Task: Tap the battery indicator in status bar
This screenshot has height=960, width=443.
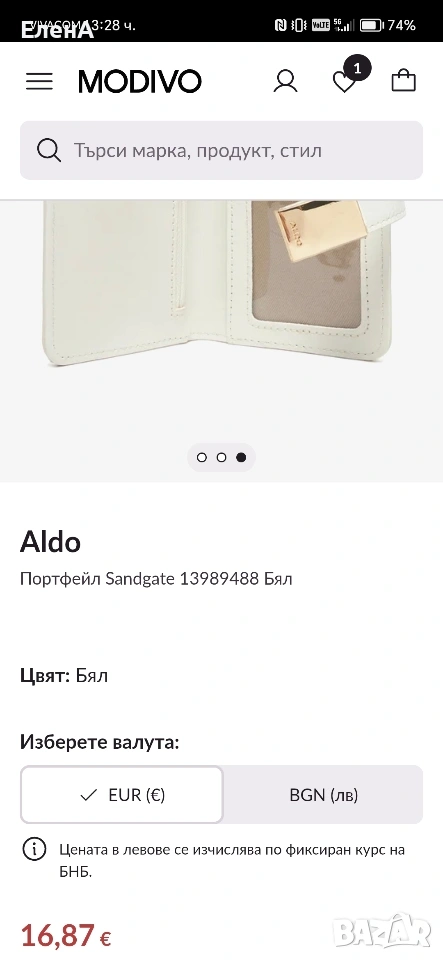Action: [x=371, y=25]
